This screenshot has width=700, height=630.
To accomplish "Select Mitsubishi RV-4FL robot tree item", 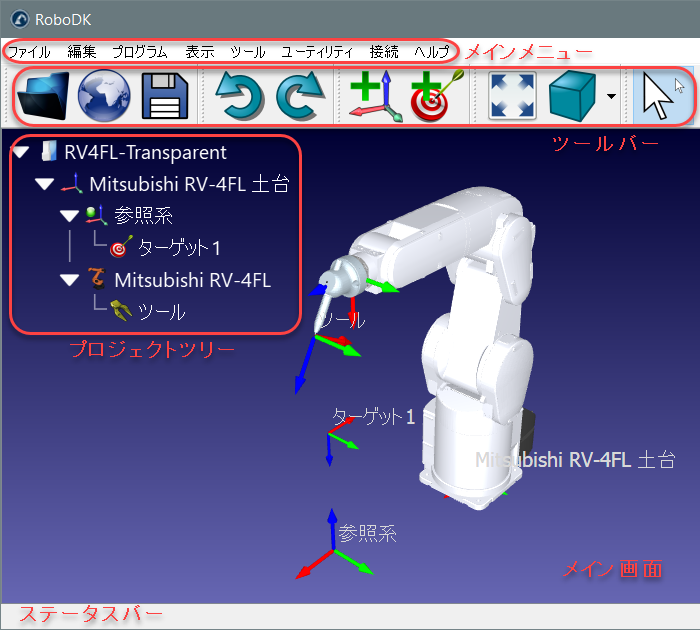I will [x=193, y=280].
